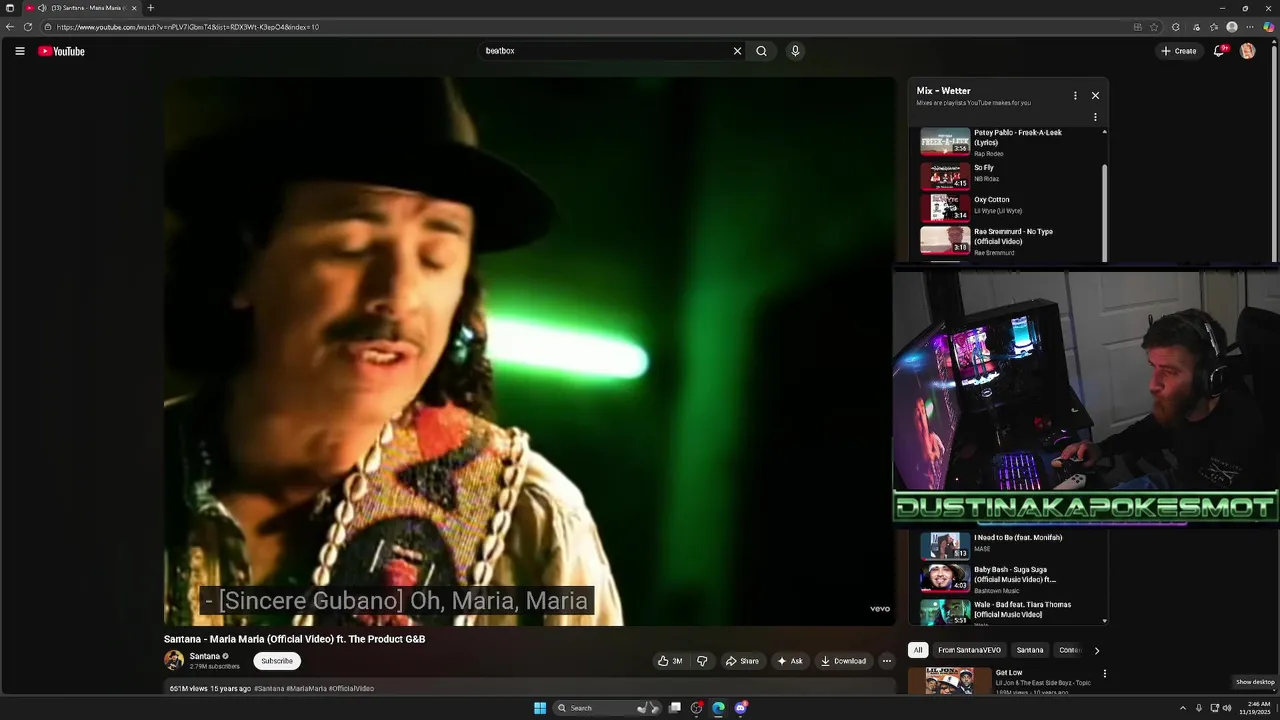
Task: Open taskbar clock showing 2:46 AM
Action: pyautogui.click(x=1255, y=708)
